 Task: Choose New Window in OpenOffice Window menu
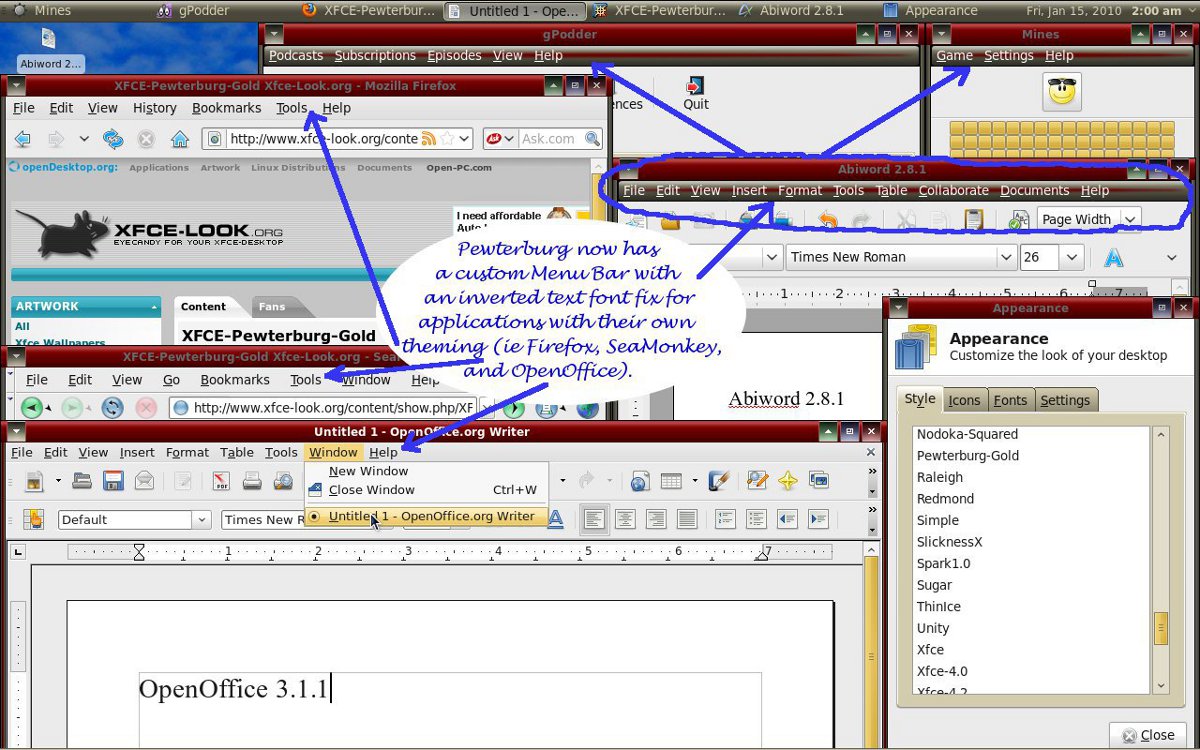(x=427, y=471)
